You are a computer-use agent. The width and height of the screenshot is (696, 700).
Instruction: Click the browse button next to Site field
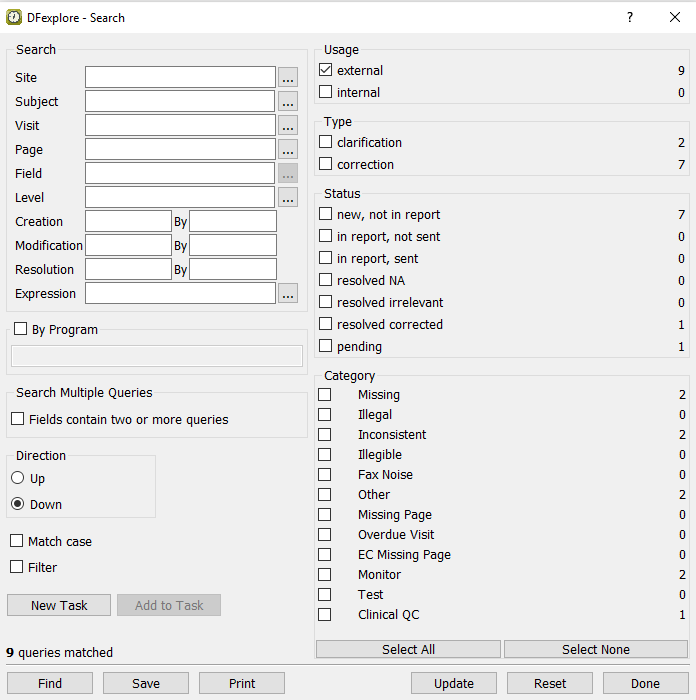[288, 78]
